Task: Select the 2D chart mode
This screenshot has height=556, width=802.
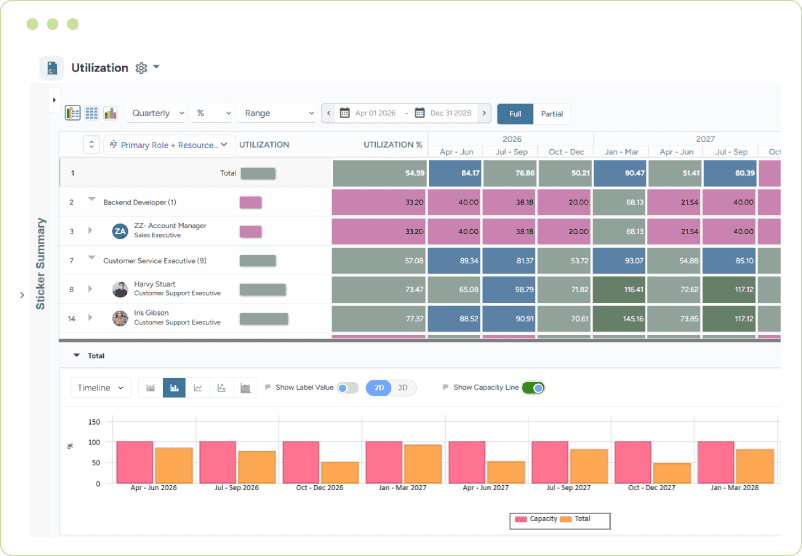Action: click(x=379, y=388)
